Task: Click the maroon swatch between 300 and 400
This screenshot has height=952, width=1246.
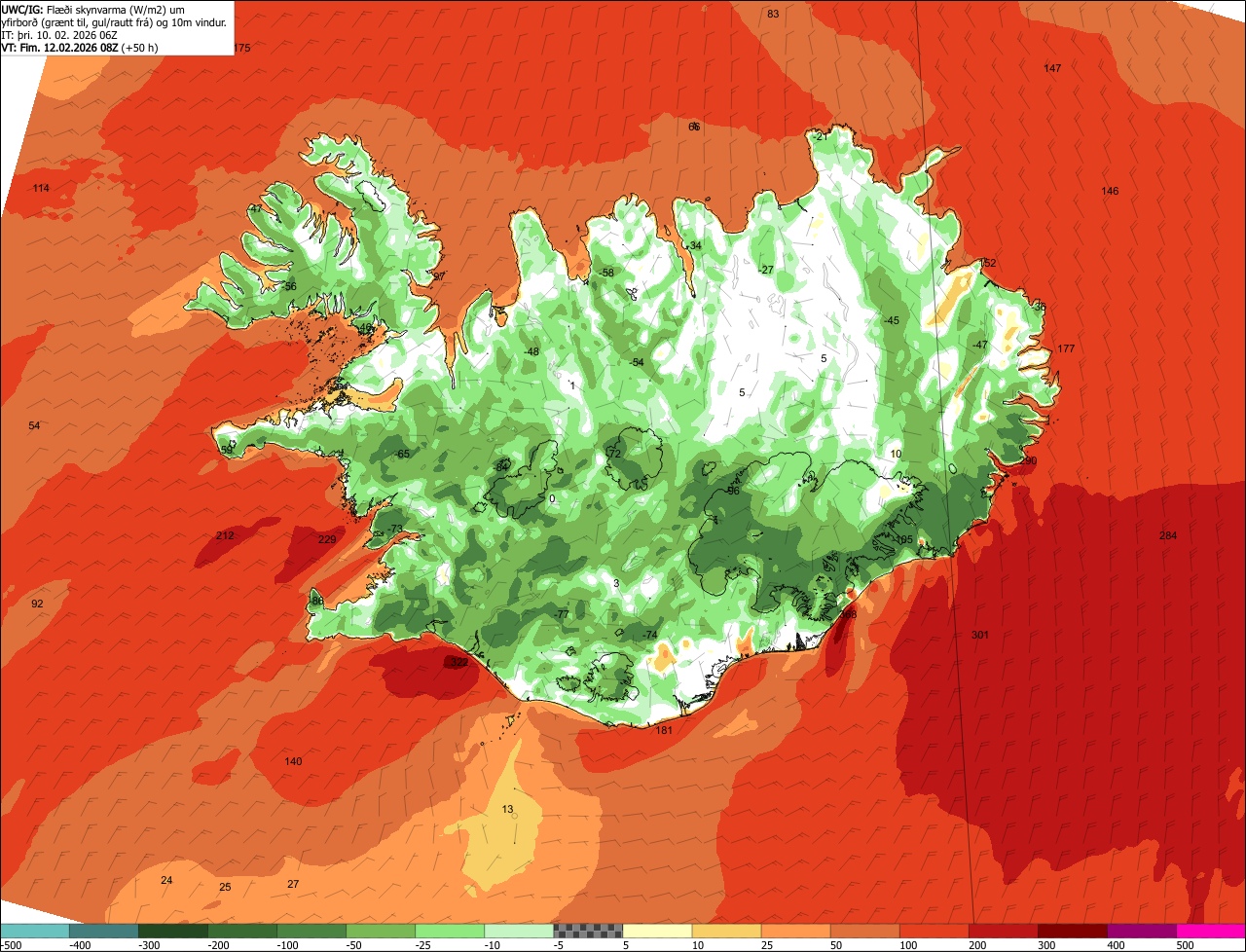Action: click(1072, 931)
